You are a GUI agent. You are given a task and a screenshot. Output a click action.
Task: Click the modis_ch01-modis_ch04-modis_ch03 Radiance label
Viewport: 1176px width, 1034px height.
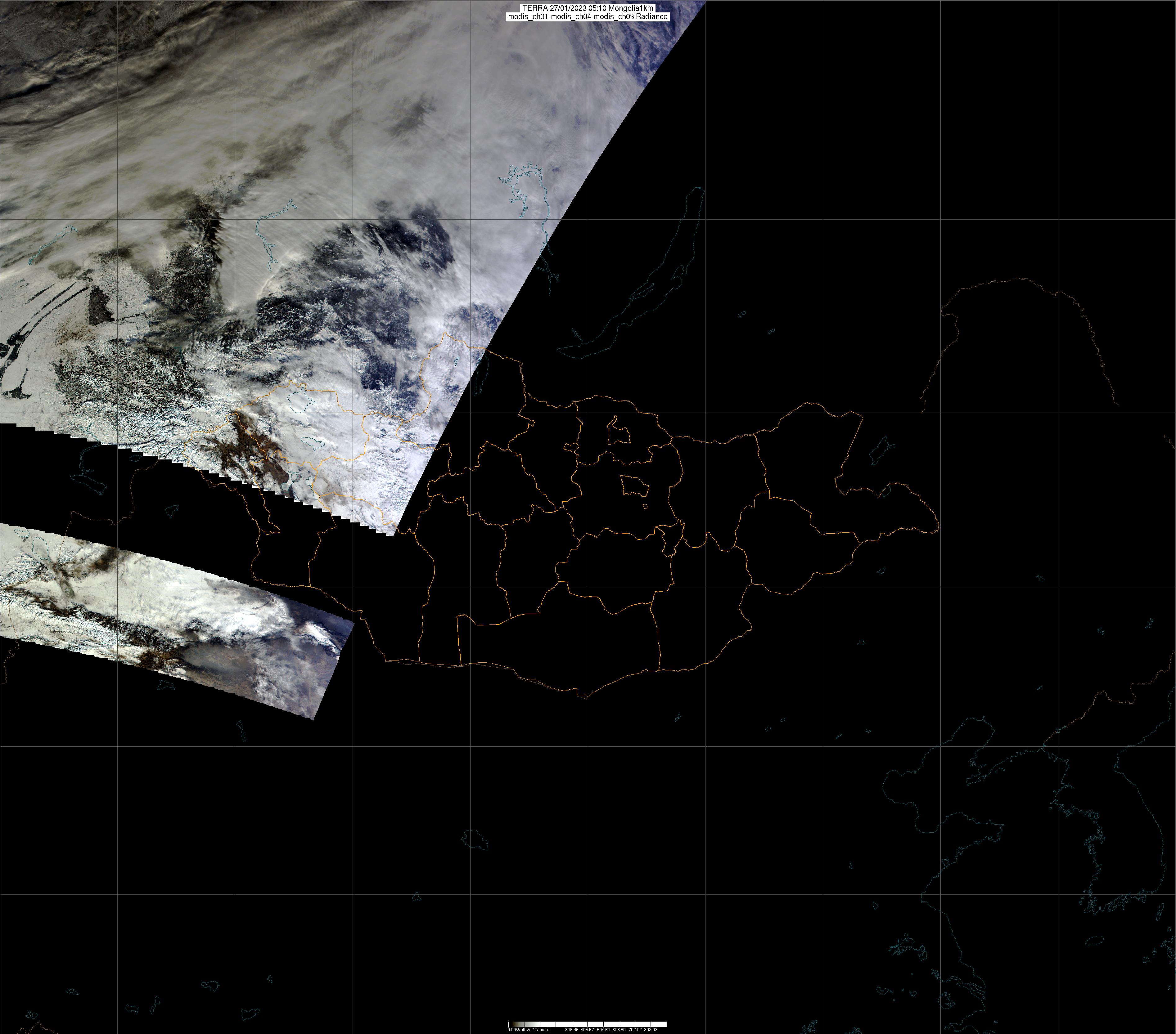[588, 17]
